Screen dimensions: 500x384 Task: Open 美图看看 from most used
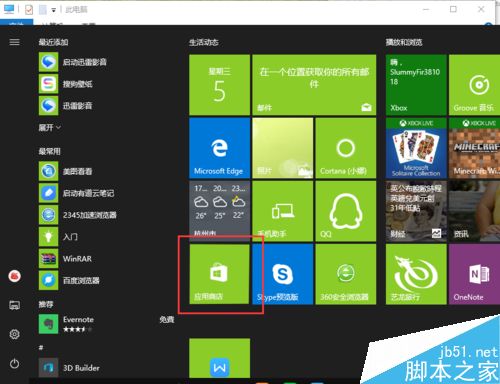click(66, 171)
